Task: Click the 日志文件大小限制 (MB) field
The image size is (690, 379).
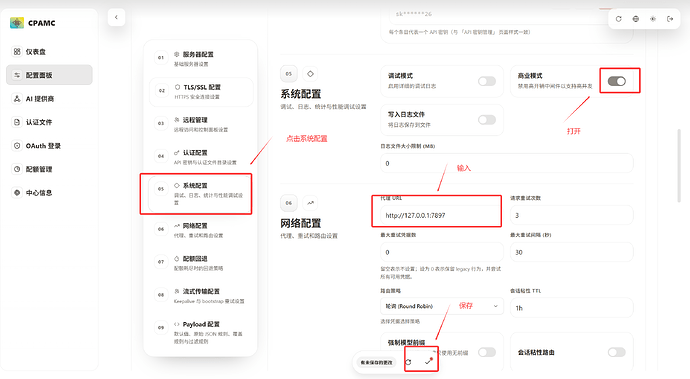Action: 507,163
